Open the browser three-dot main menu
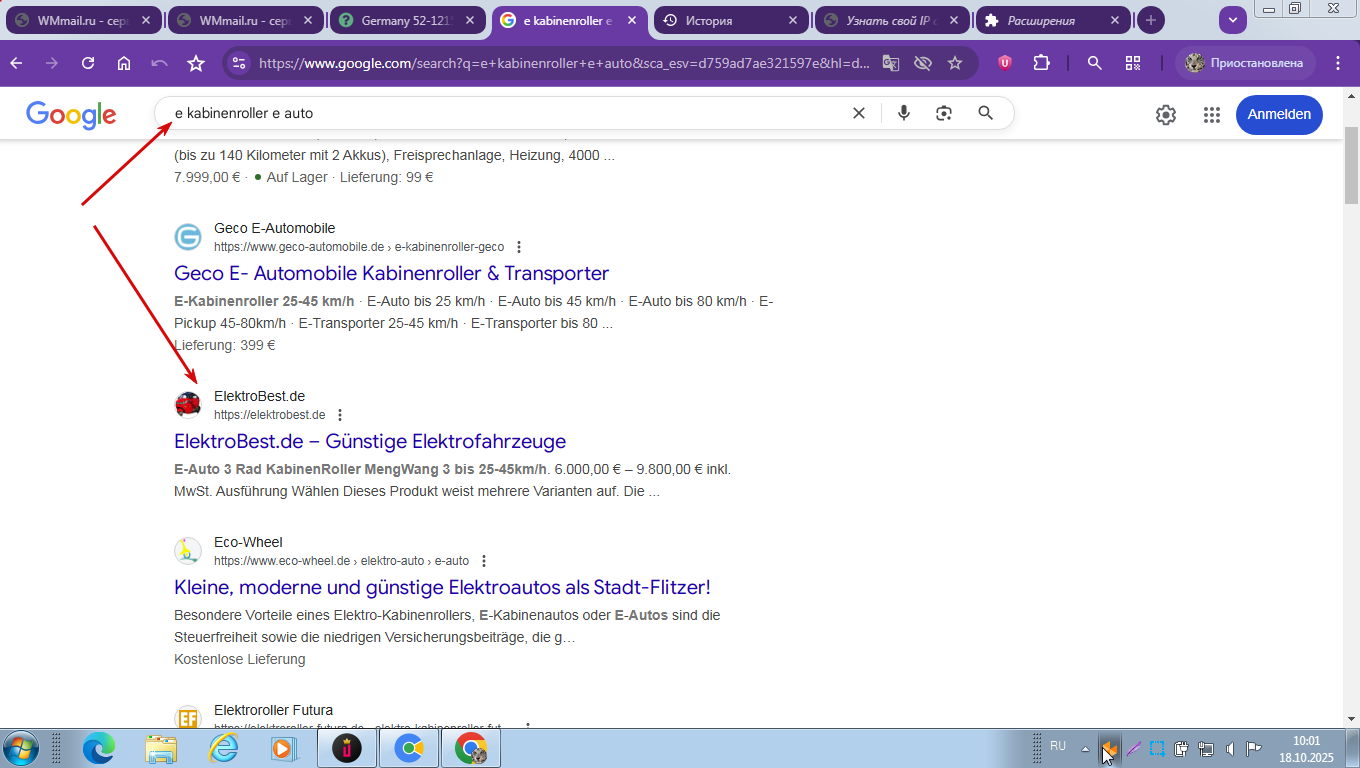 pos(1339,63)
